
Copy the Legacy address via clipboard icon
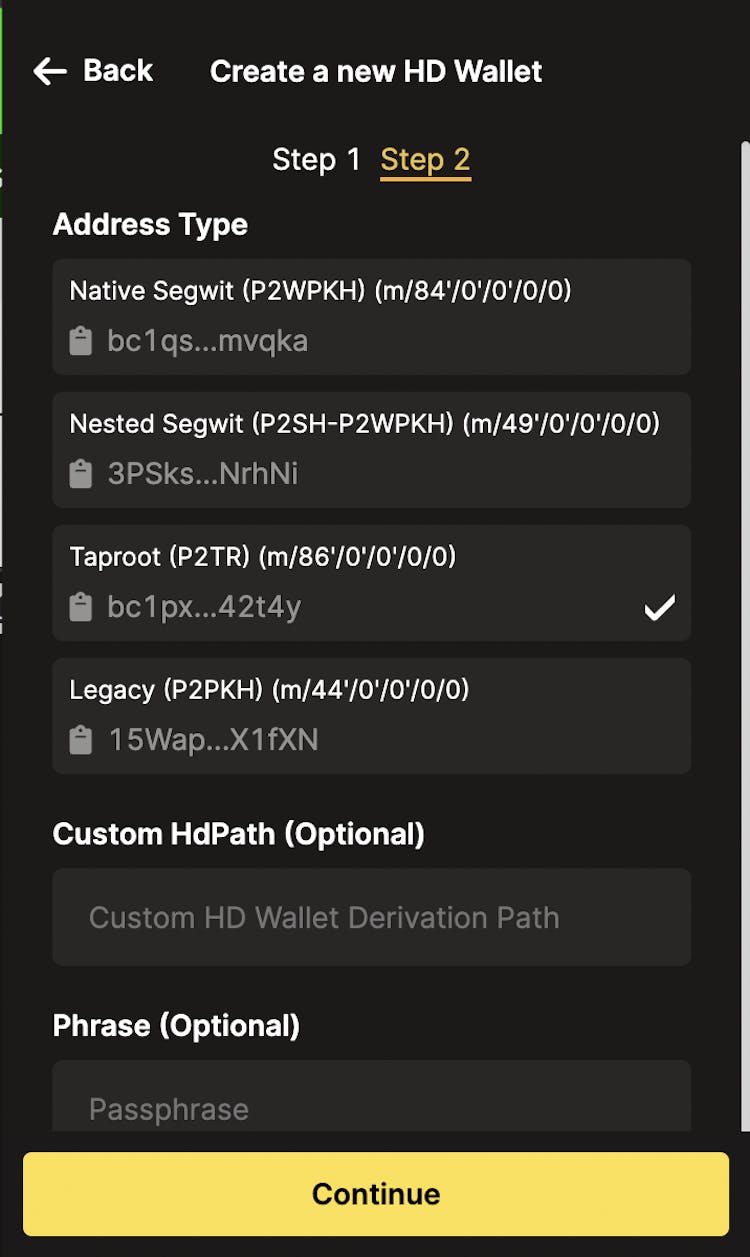(81, 740)
